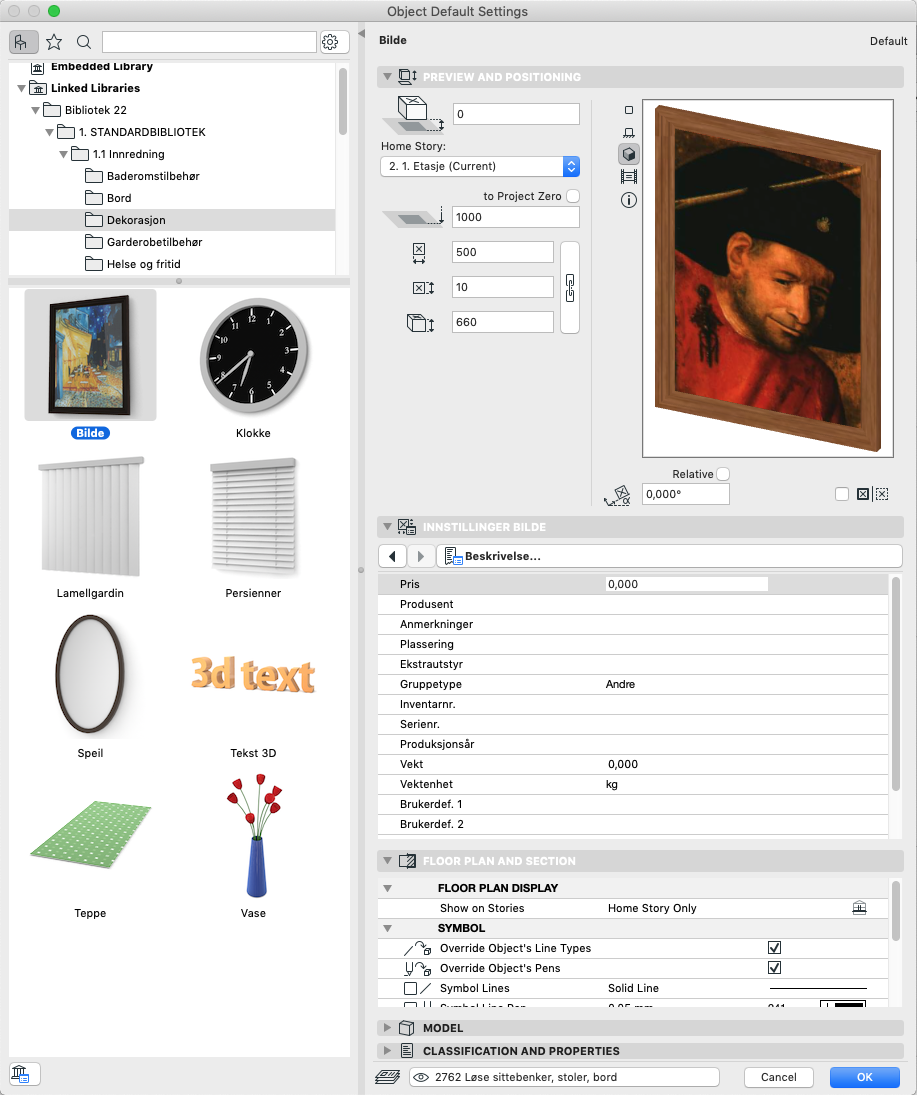This screenshot has width=917, height=1095.
Task: Show favorites with the star icon
Action: [54, 43]
